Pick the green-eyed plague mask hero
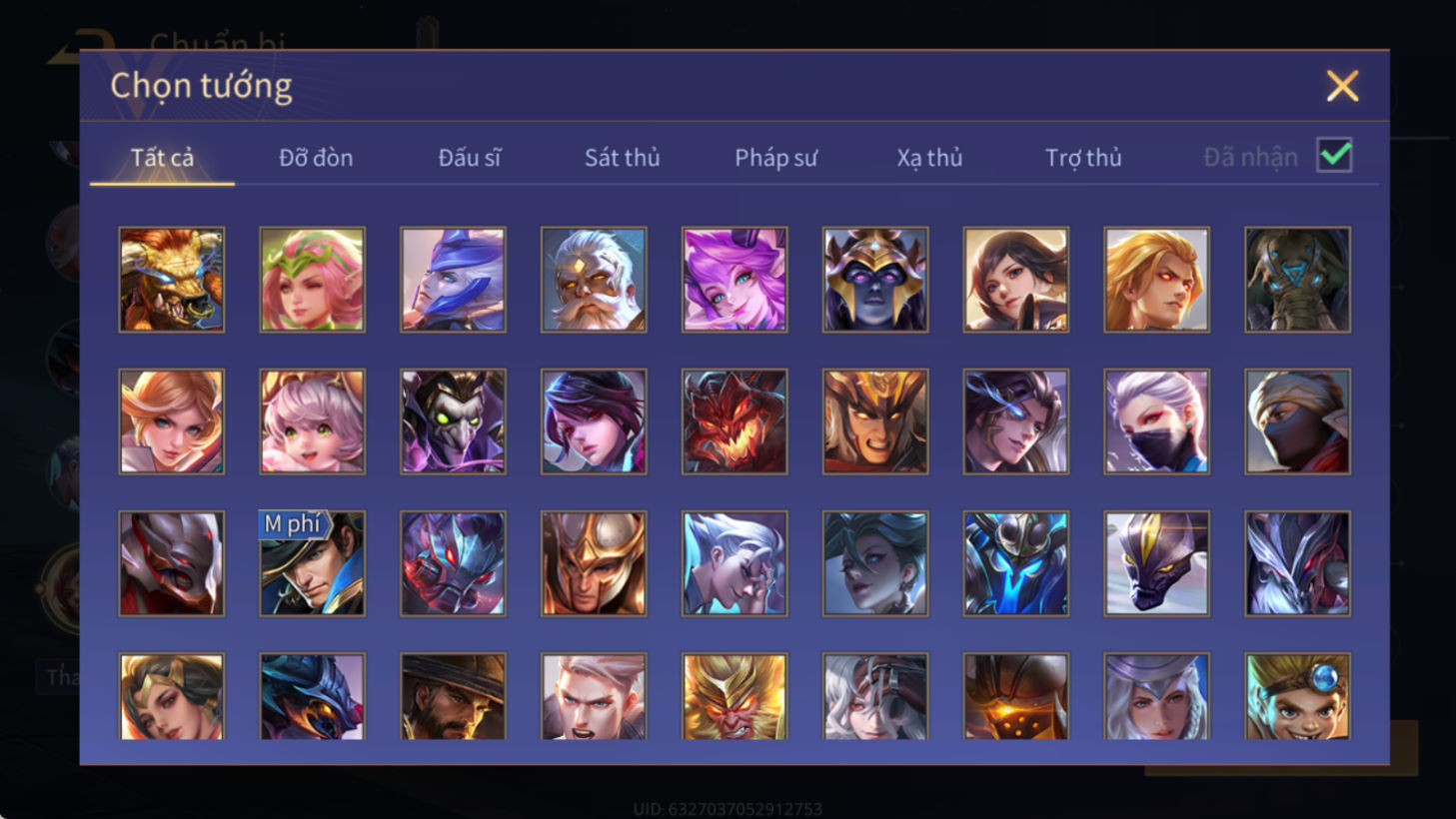The height and width of the screenshot is (819, 1456). 453,421
